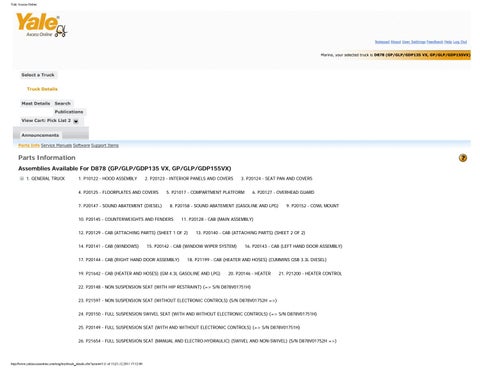The image size is (480, 371).
Task: Open the About link in header
Action: click(x=396, y=42)
